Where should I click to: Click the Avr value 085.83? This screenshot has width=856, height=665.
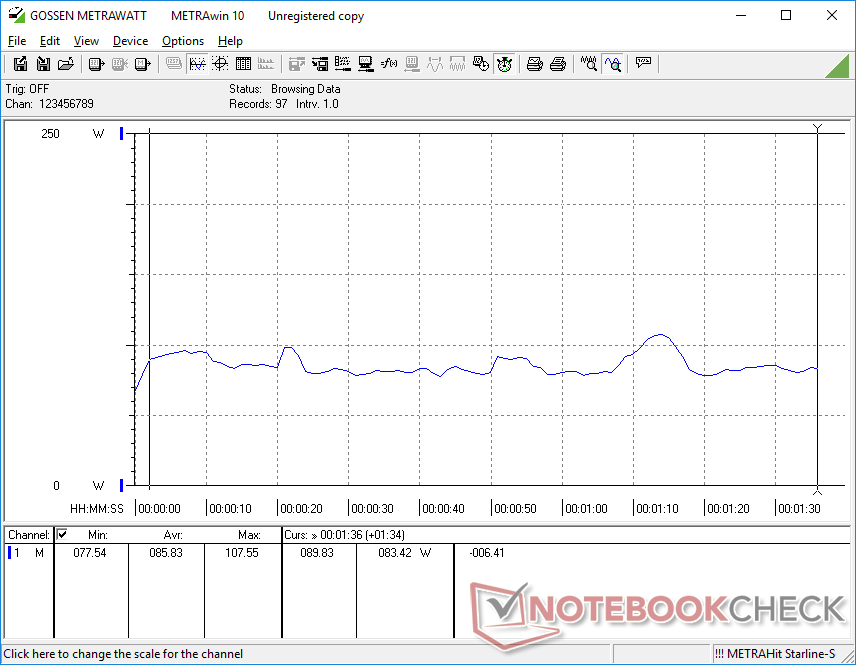[166, 553]
